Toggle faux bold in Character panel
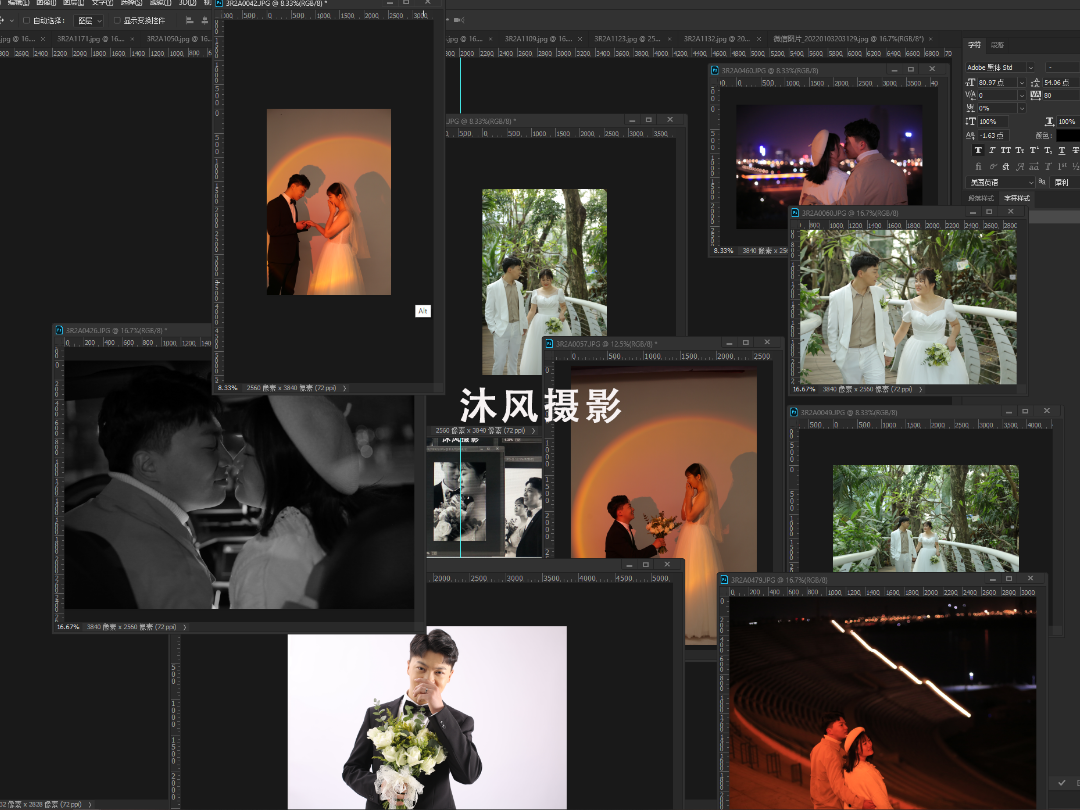Image resolution: width=1080 pixels, height=810 pixels. click(x=978, y=150)
